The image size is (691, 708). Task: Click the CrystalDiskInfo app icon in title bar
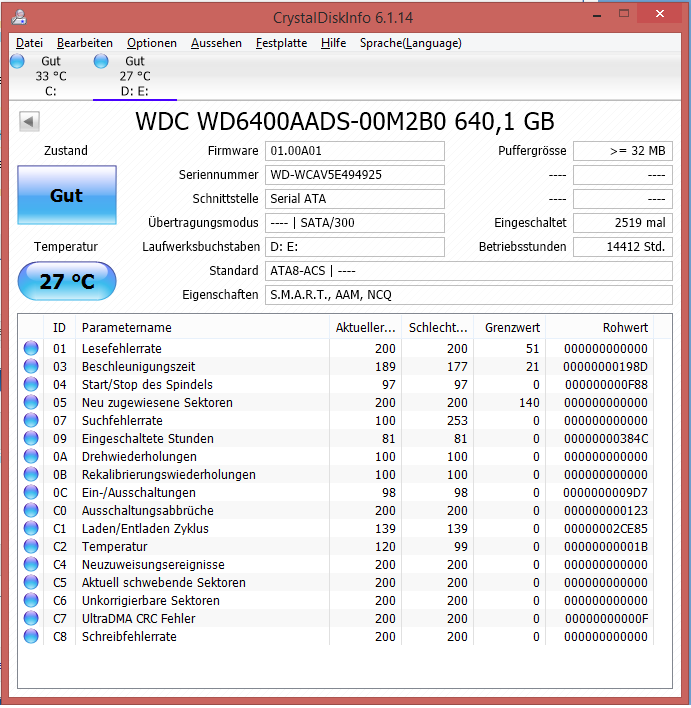pos(19,17)
